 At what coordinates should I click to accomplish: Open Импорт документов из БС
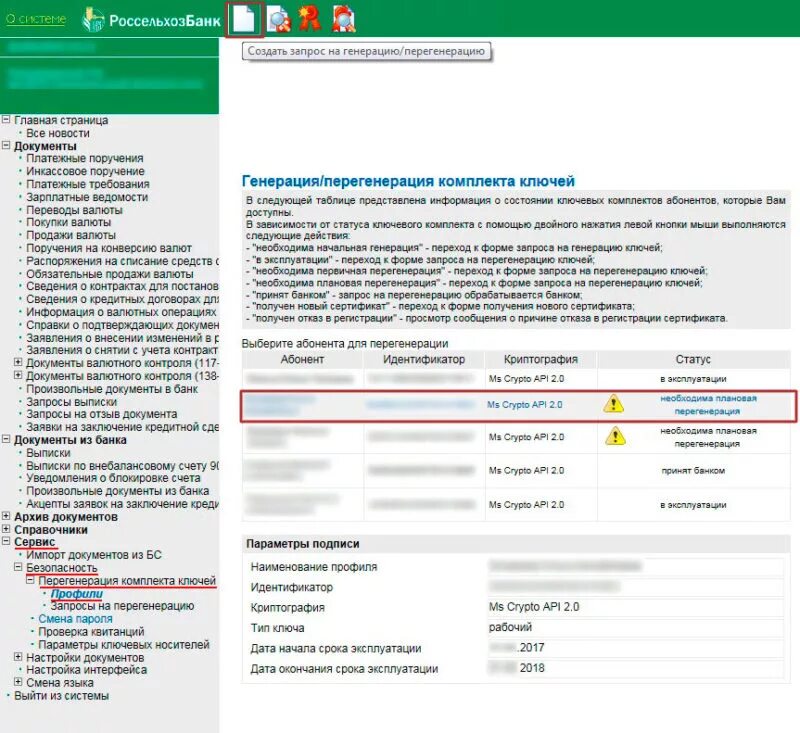tap(94, 554)
